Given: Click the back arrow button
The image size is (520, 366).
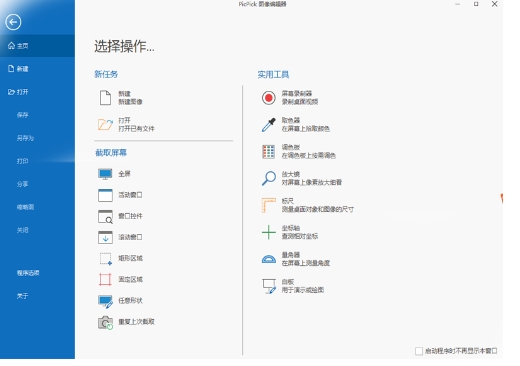Looking at the screenshot, I should click(x=13, y=22).
